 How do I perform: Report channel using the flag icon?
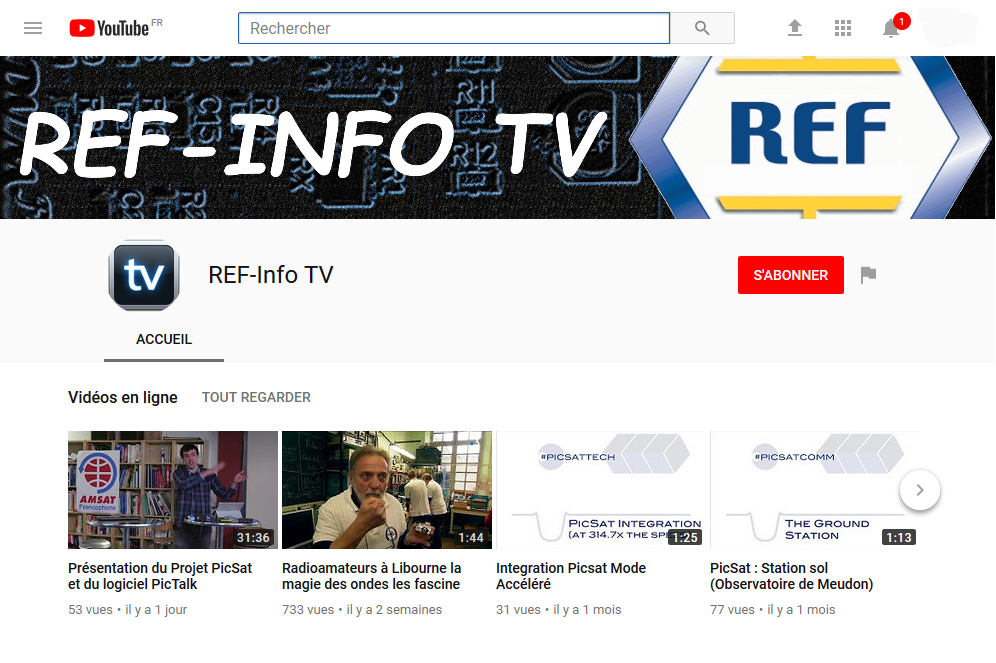click(868, 275)
